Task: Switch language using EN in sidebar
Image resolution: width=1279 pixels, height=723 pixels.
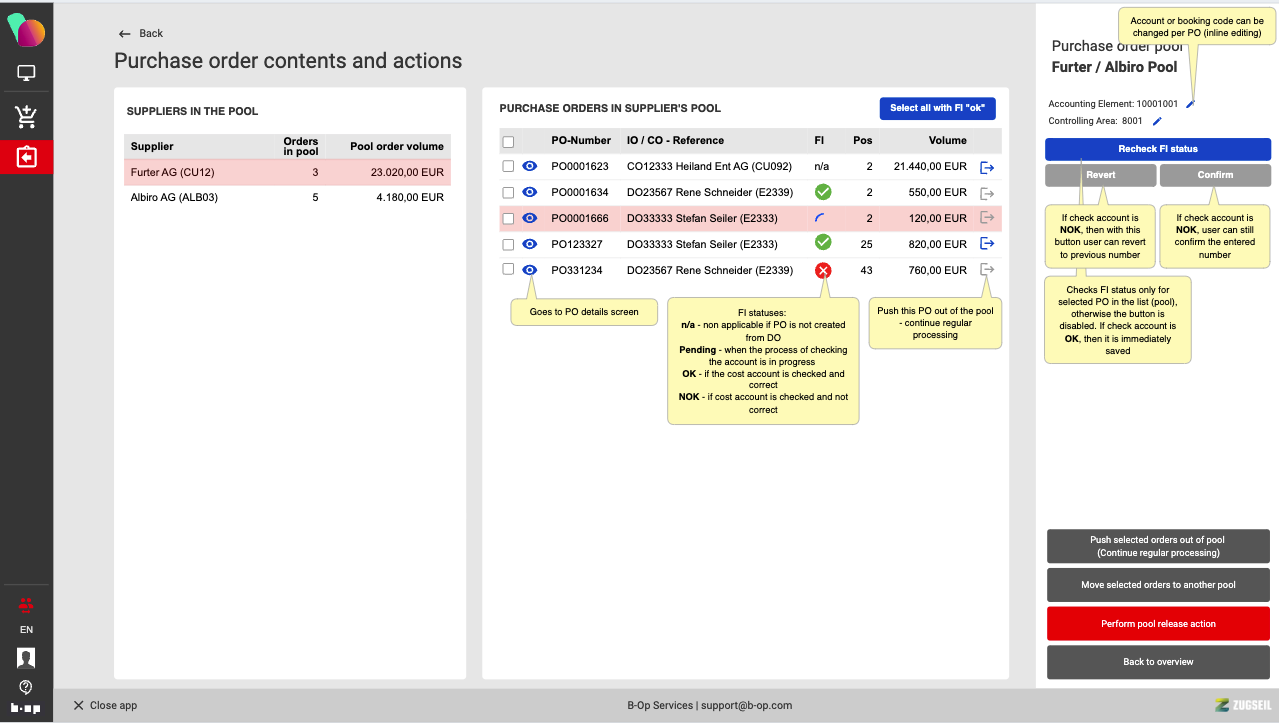Action: [26, 630]
